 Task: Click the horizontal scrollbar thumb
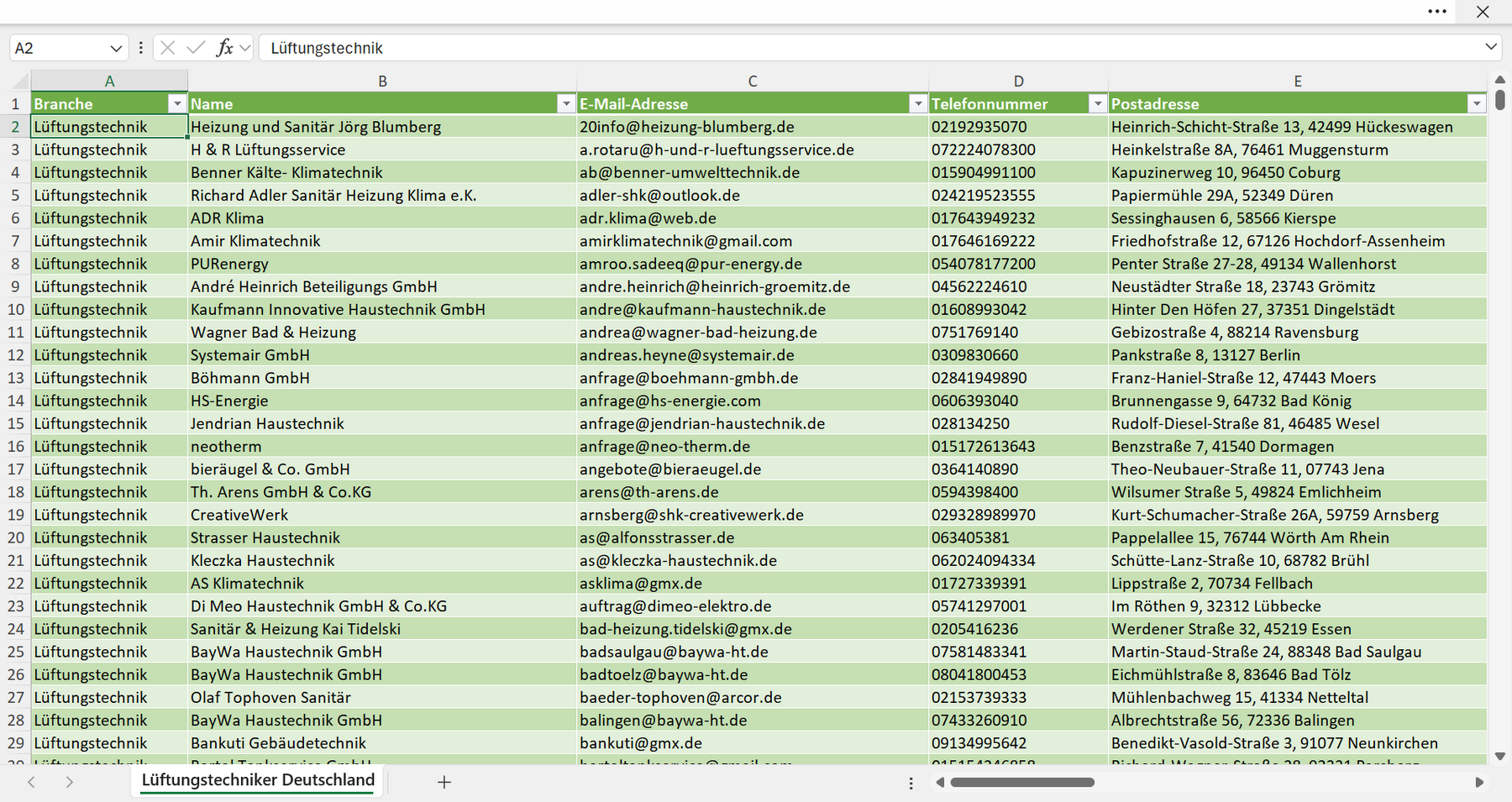(x=1021, y=782)
